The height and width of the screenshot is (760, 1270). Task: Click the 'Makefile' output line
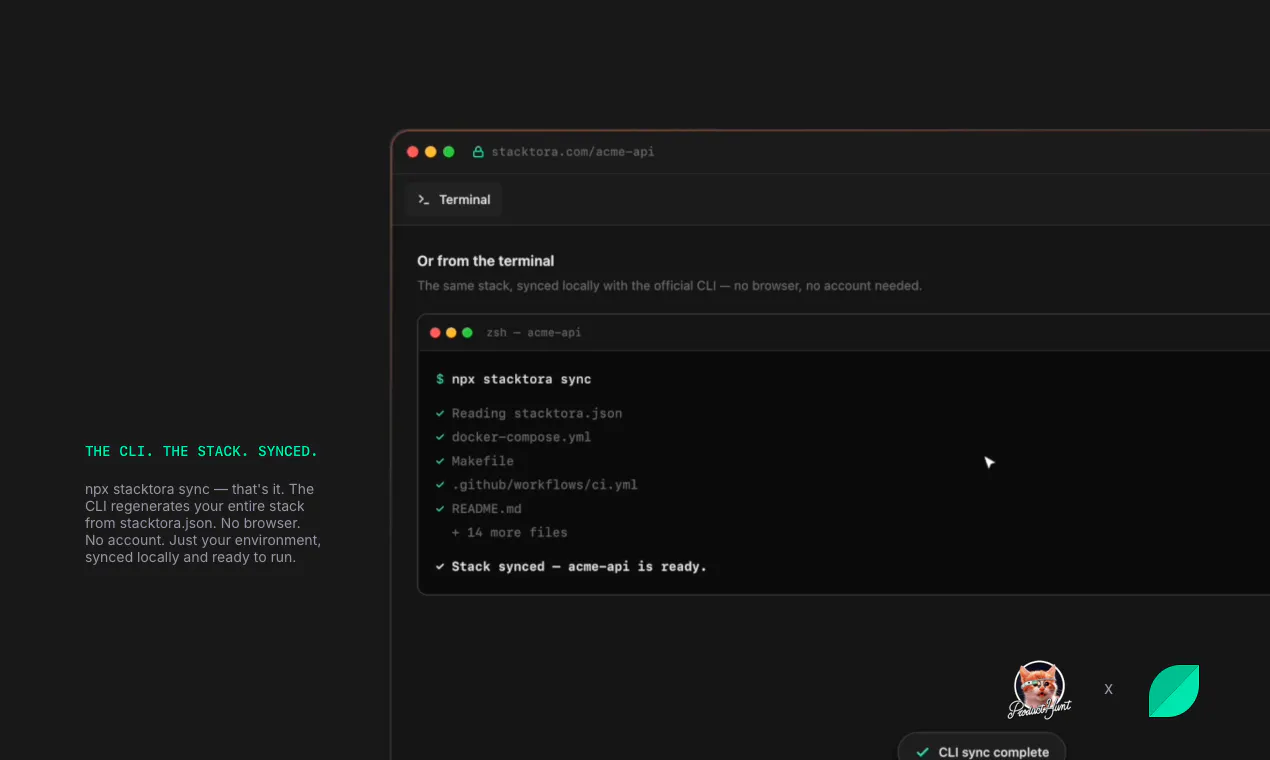pos(482,461)
